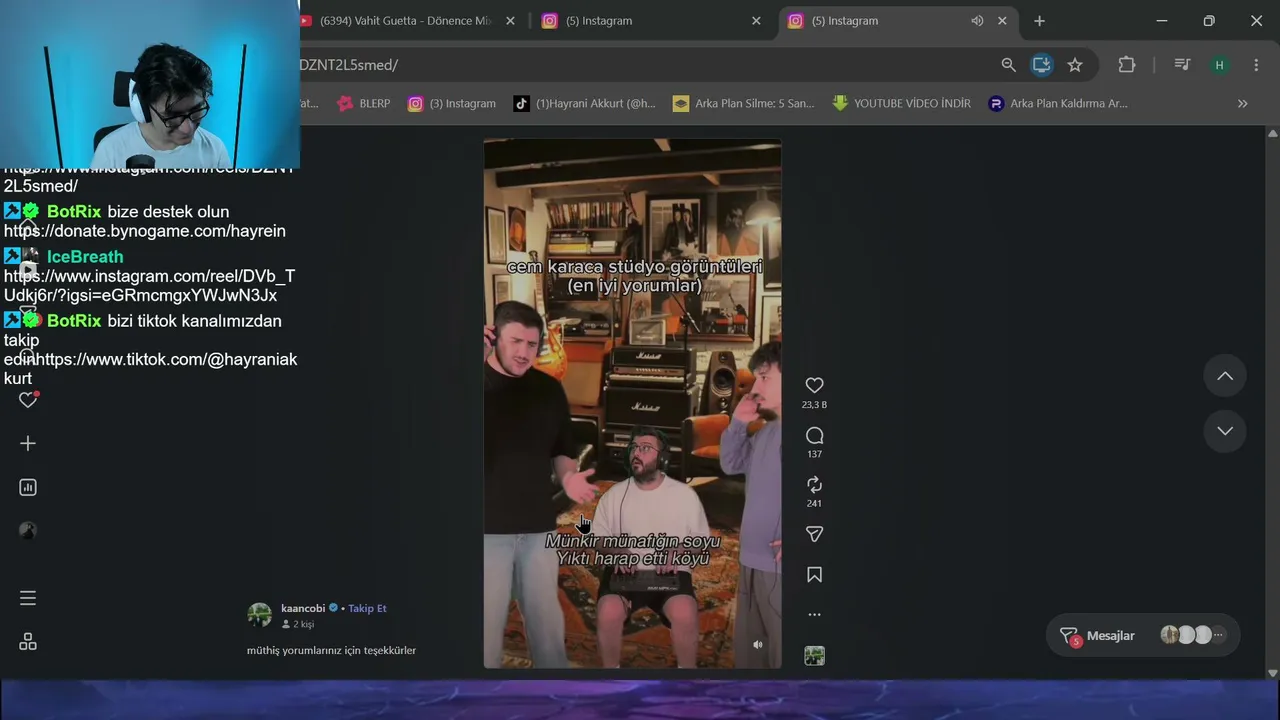Image resolution: width=1280 pixels, height=720 pixels.
Task: Save the reel with bookmark icon
Action: pos(814,575)
